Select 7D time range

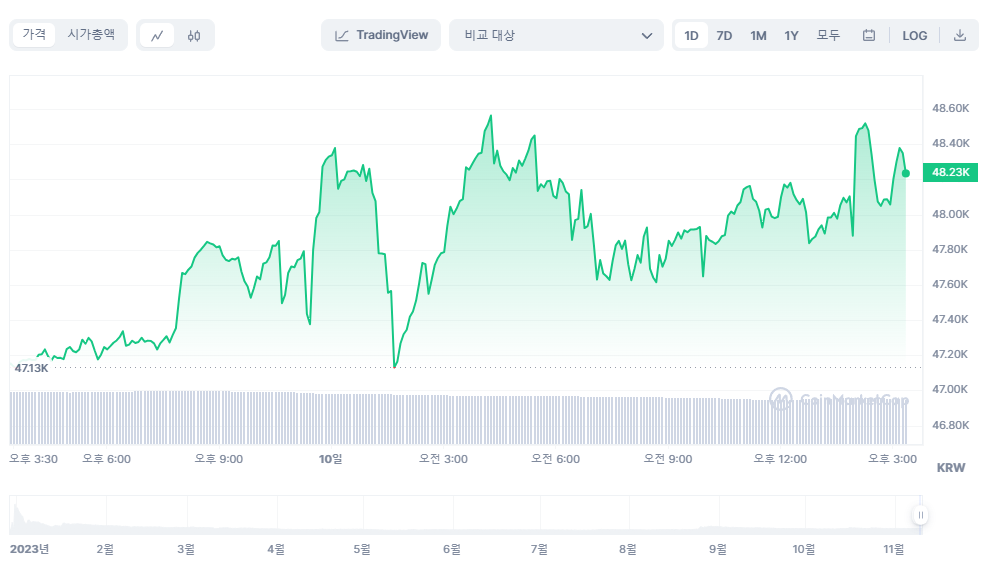tap(724, 35)
